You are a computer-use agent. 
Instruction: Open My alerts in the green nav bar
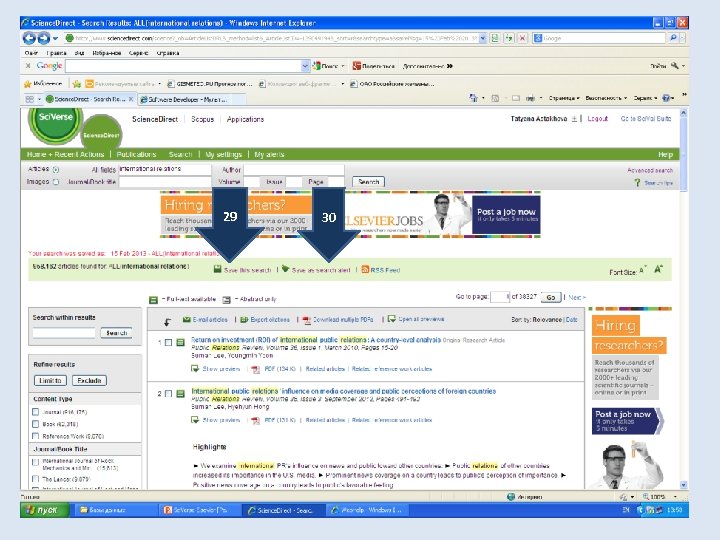(269, 154)
